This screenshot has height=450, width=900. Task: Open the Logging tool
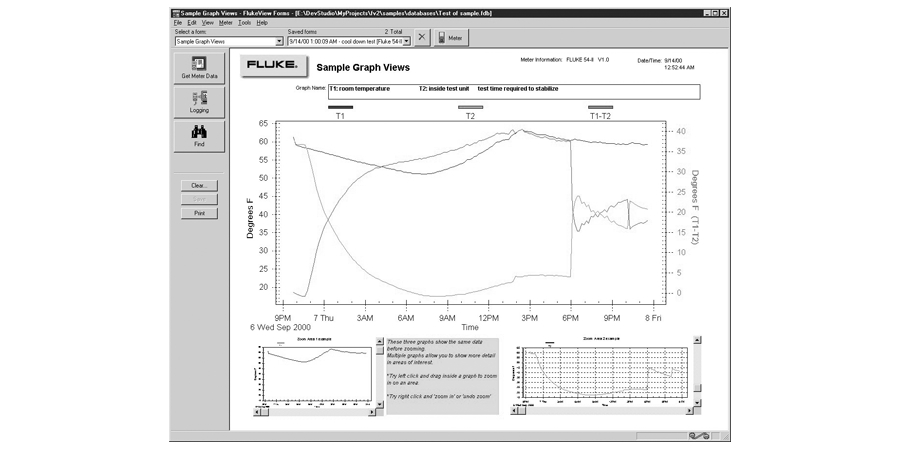(199, 102)
